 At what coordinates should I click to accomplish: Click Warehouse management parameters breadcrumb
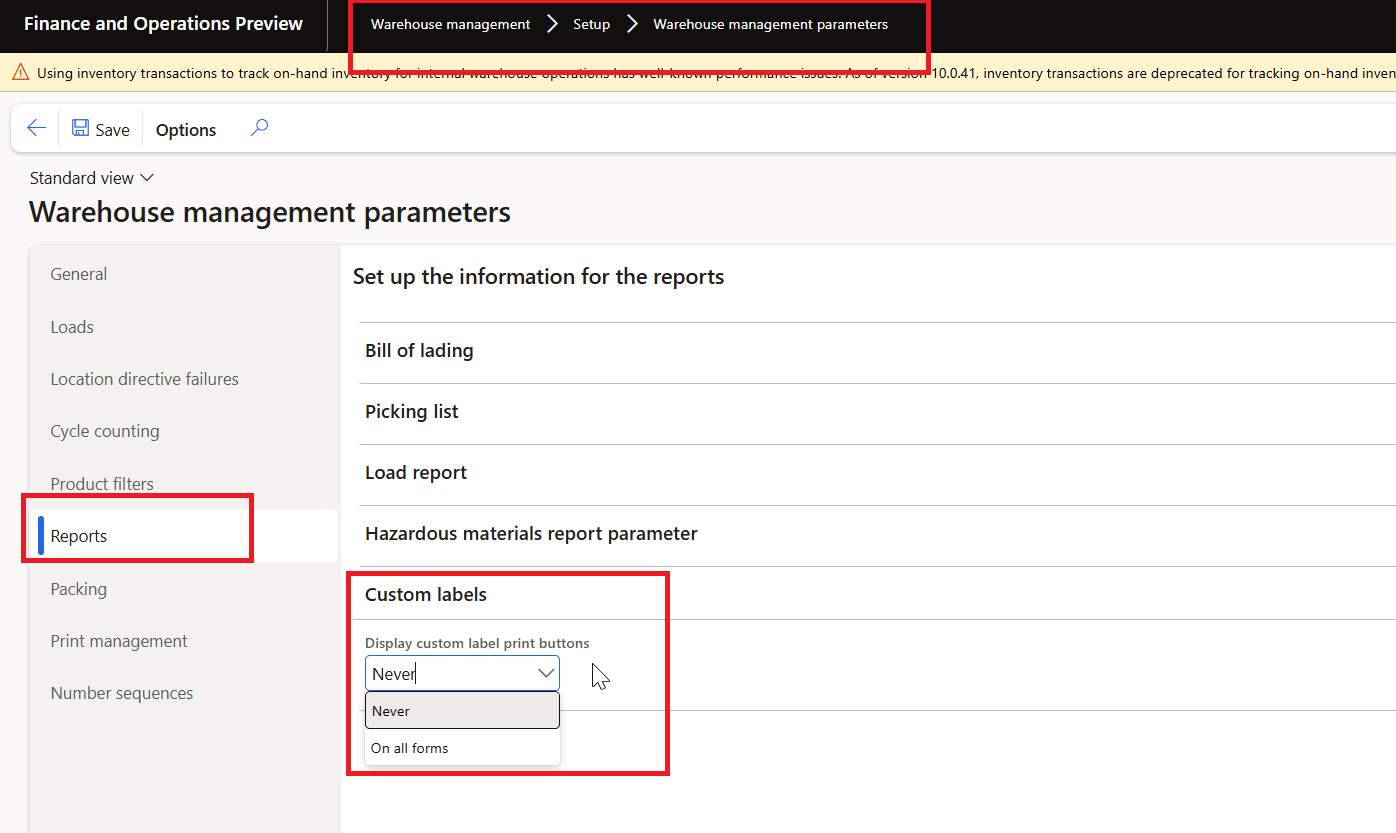click(770, 24)
